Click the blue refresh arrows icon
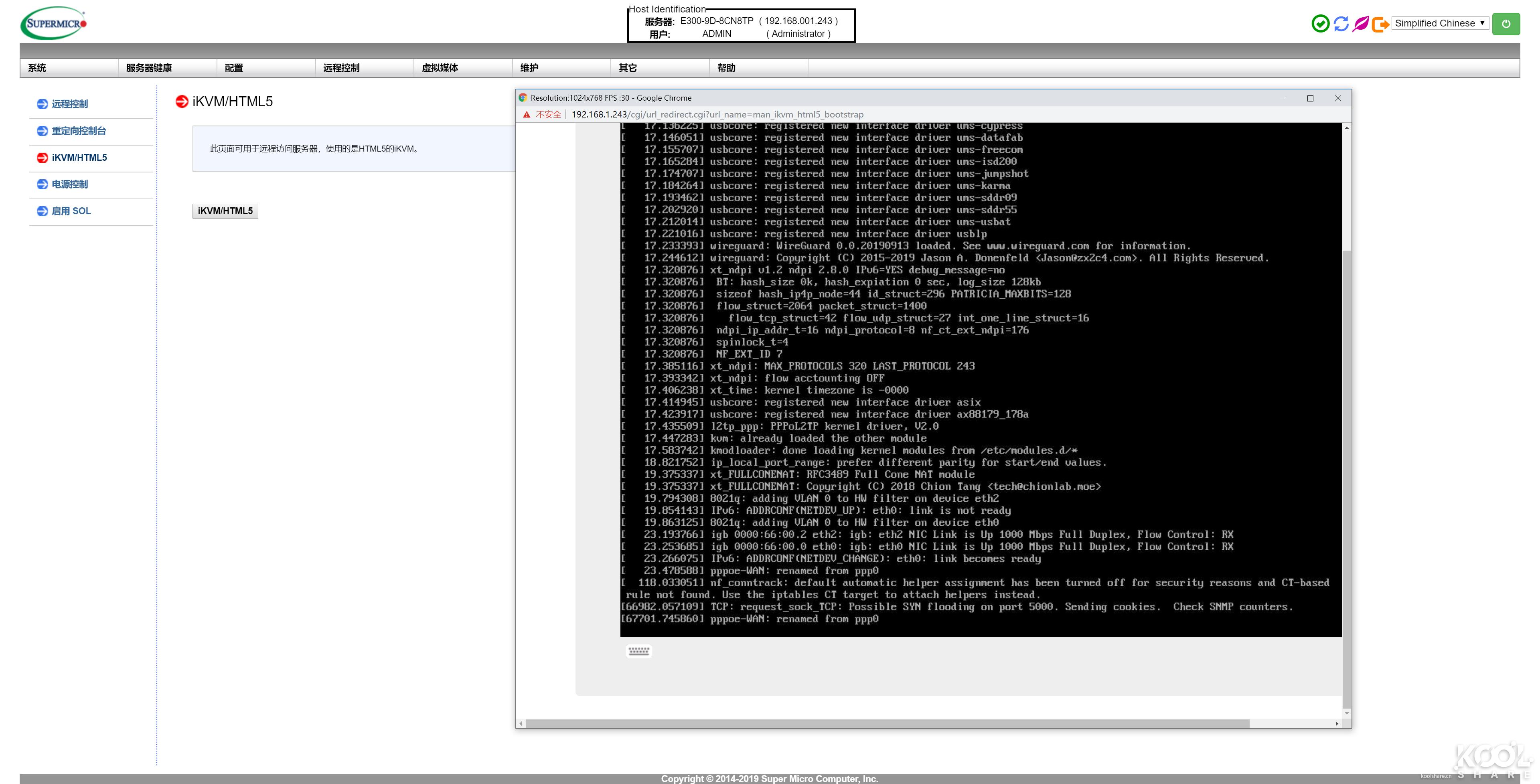The image size is (1540, 784). (x=1341, y=24)
